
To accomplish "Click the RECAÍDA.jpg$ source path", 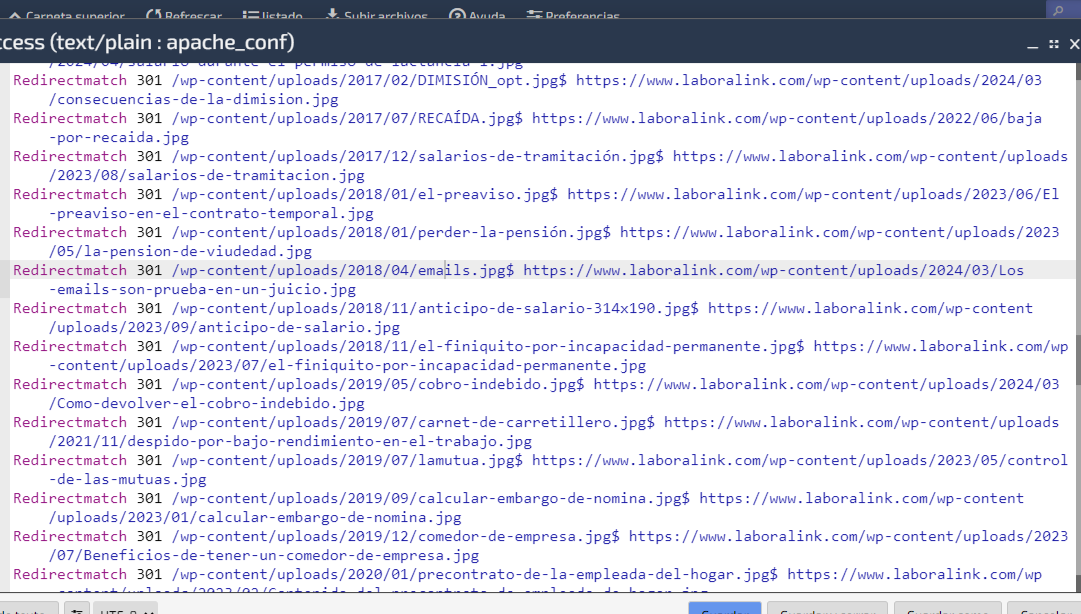I will click(x=347, y=119).
